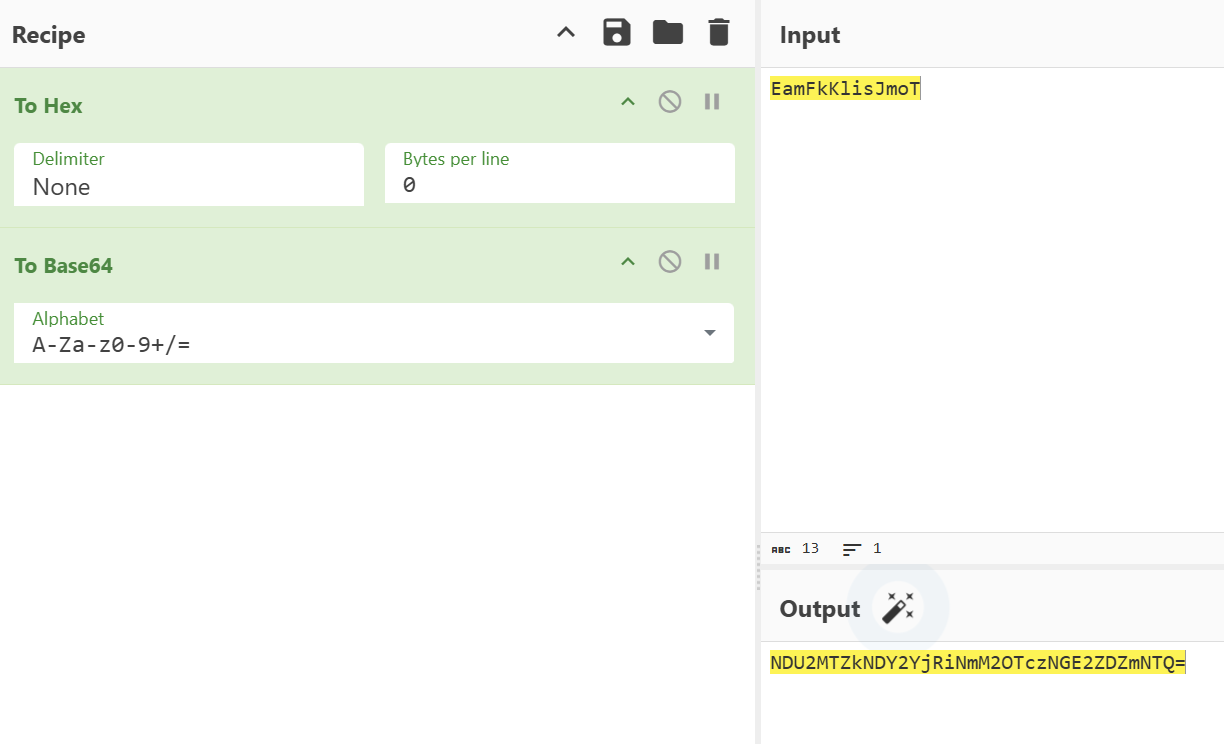Expand the Base64 Alphabet dropdown arrow

pos(710,333)
